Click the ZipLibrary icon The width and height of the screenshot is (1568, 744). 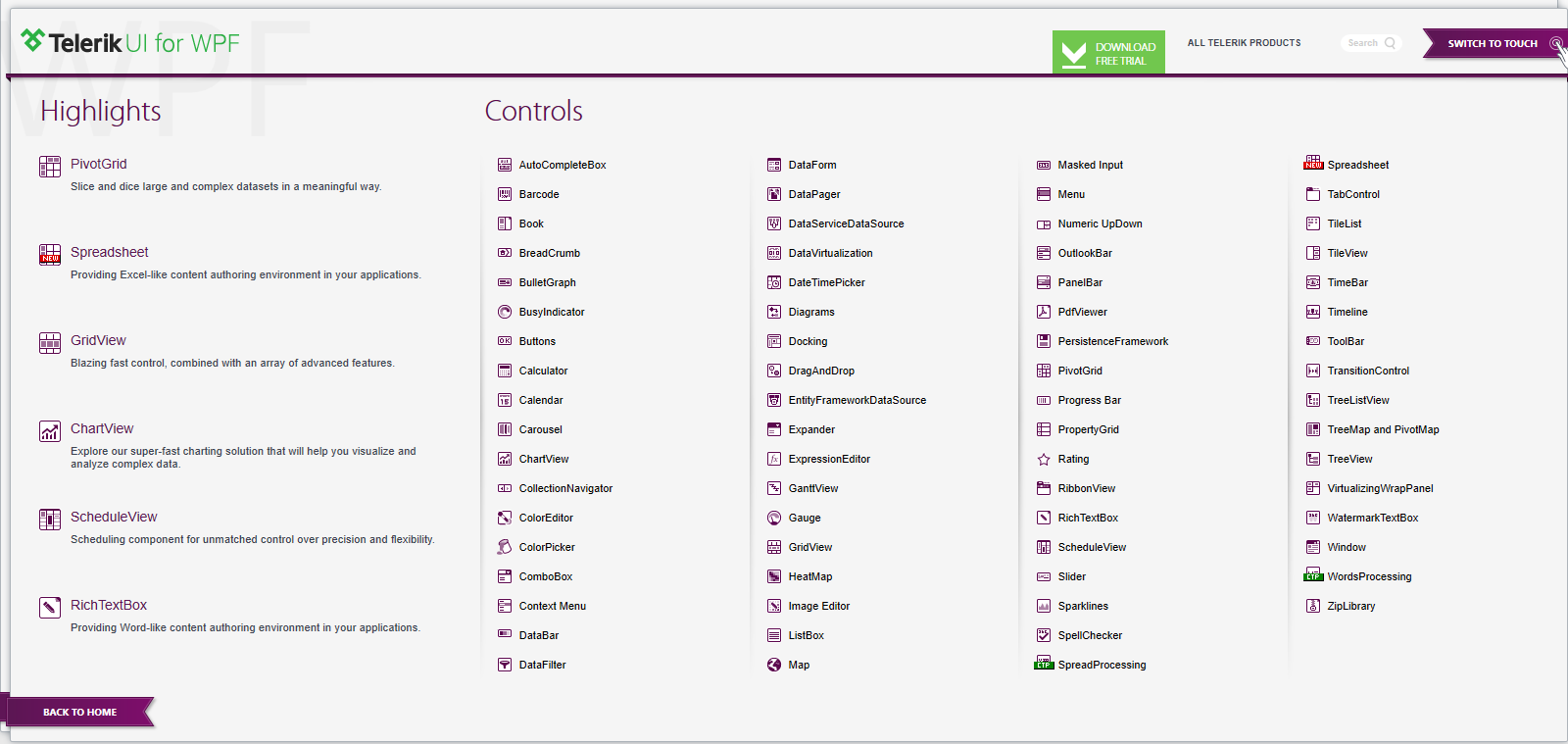click(1313, 606)
